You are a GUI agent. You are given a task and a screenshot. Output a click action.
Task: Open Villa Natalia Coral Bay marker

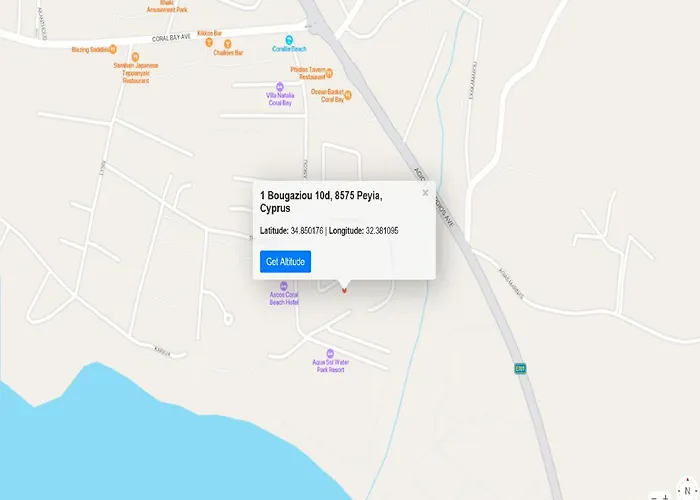[279, 86]
